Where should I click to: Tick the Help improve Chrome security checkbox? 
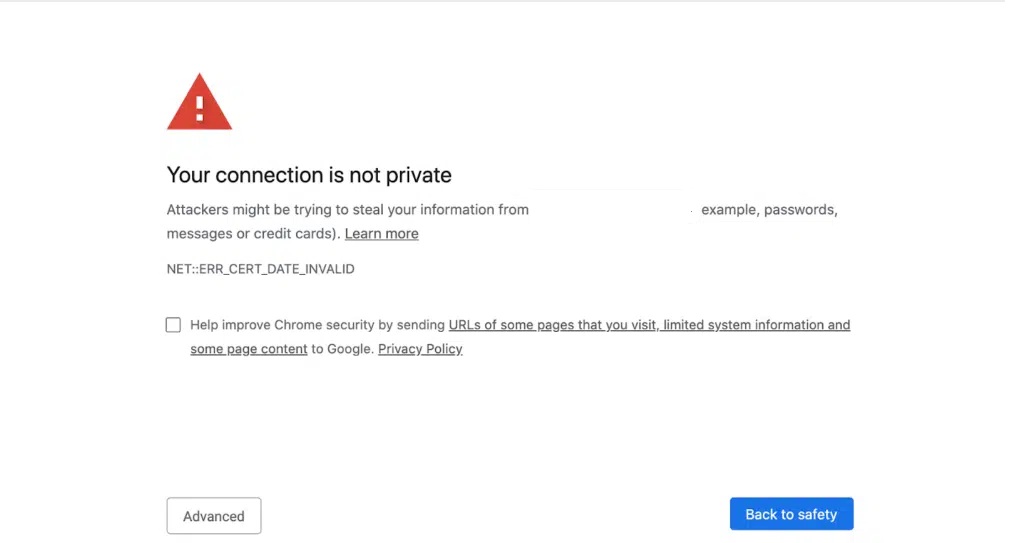[173, 325]
